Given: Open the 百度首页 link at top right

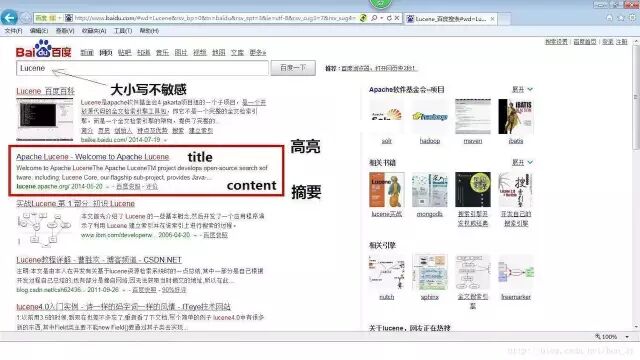Looking at the screenshot, I should pyautogui.click(x=585, y=42).
